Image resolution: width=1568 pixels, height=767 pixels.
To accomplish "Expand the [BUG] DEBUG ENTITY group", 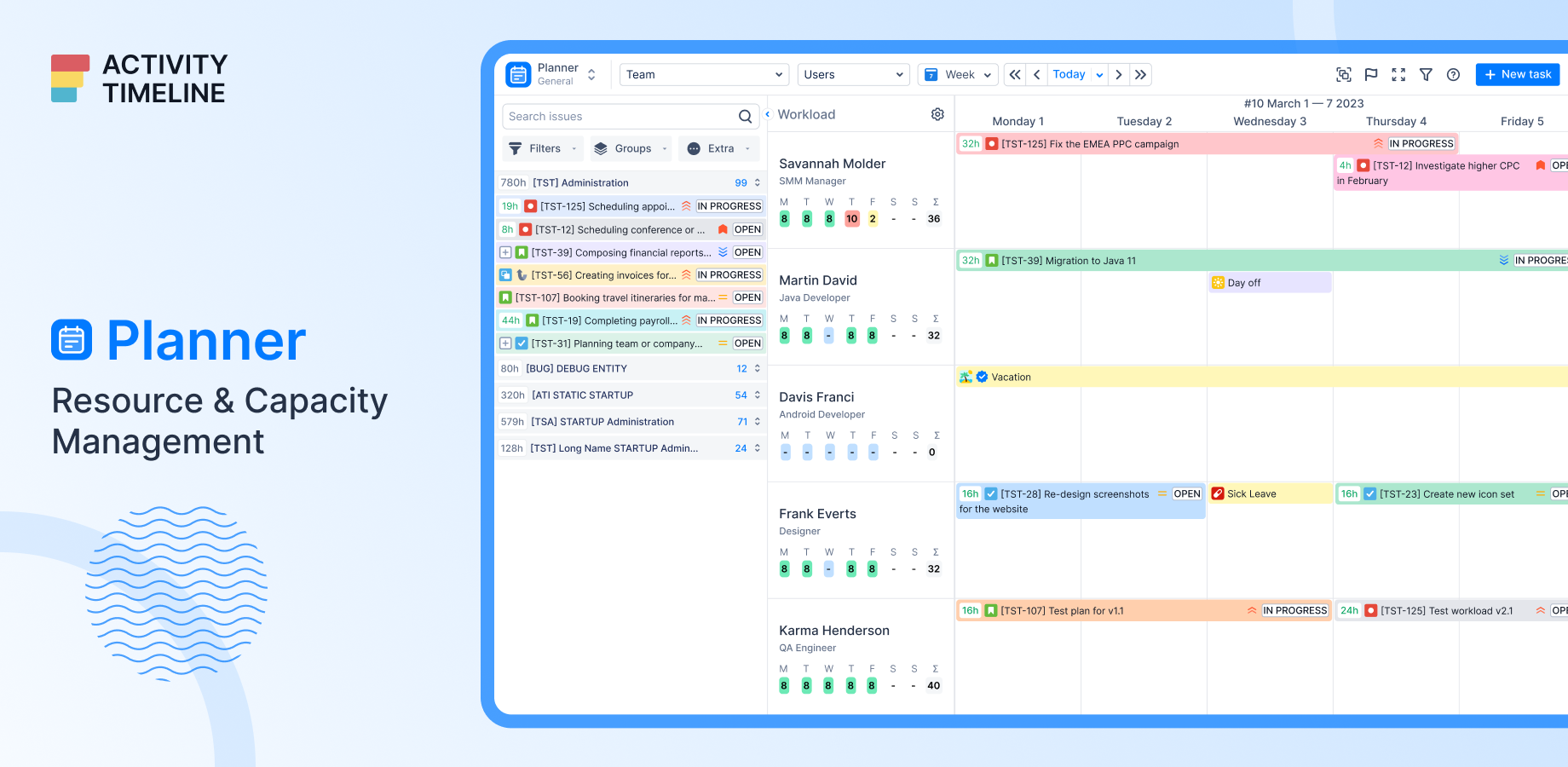I will coord(757,368).
